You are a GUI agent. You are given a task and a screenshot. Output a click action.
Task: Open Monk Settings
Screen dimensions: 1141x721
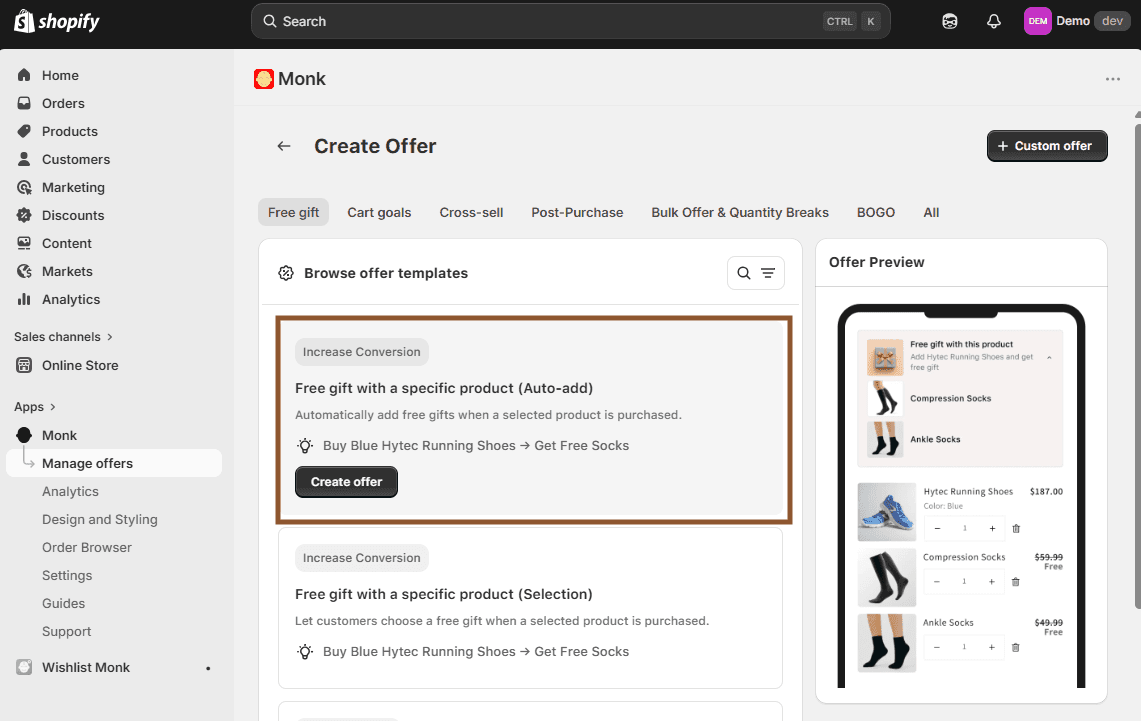tap(67, 575)
